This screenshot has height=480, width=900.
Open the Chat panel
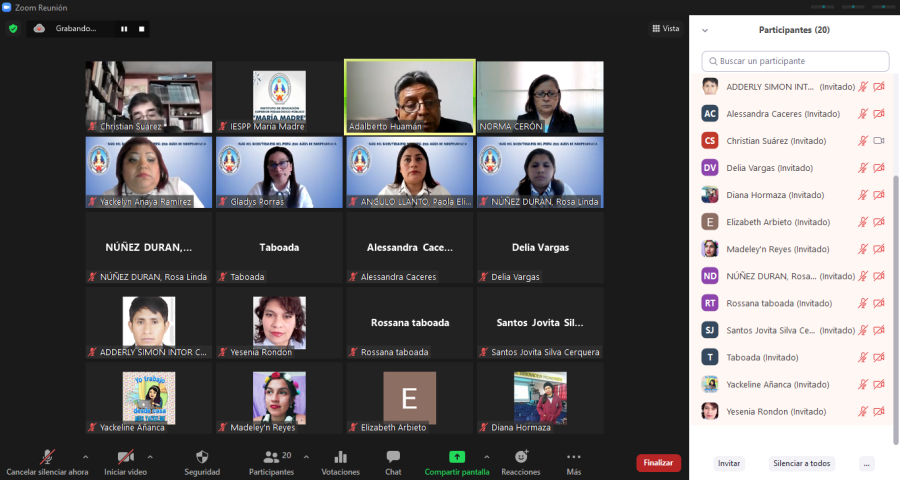click(393, 457)
